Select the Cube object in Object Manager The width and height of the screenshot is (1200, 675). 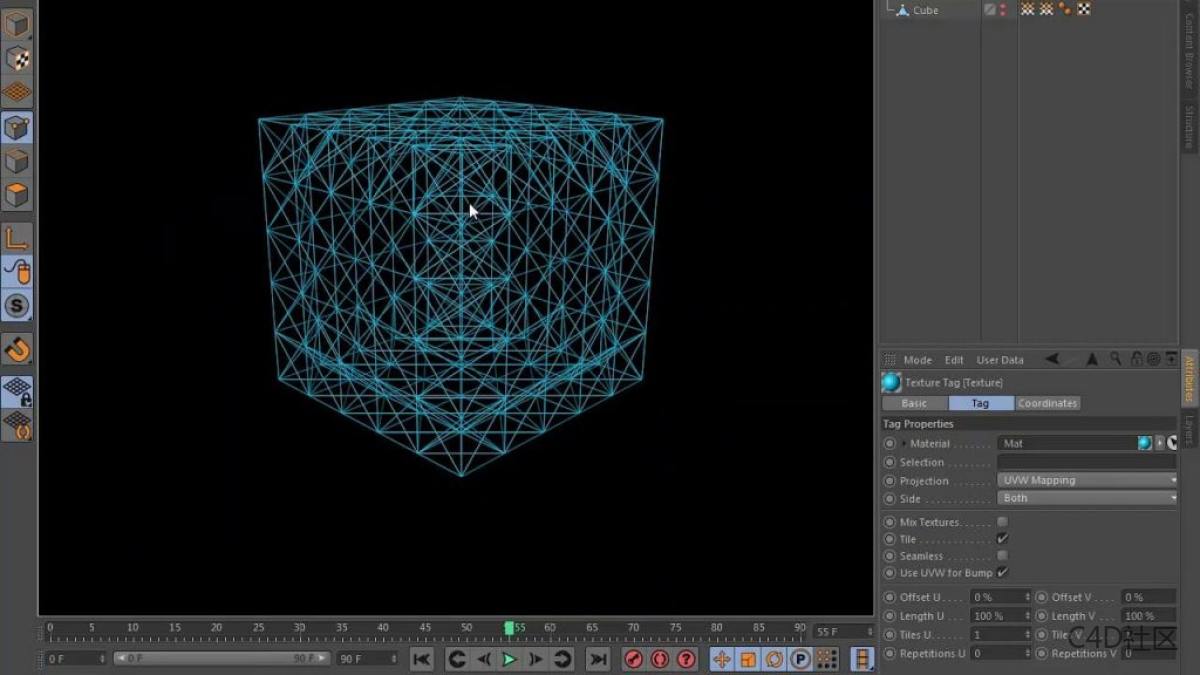pos(925,10)
